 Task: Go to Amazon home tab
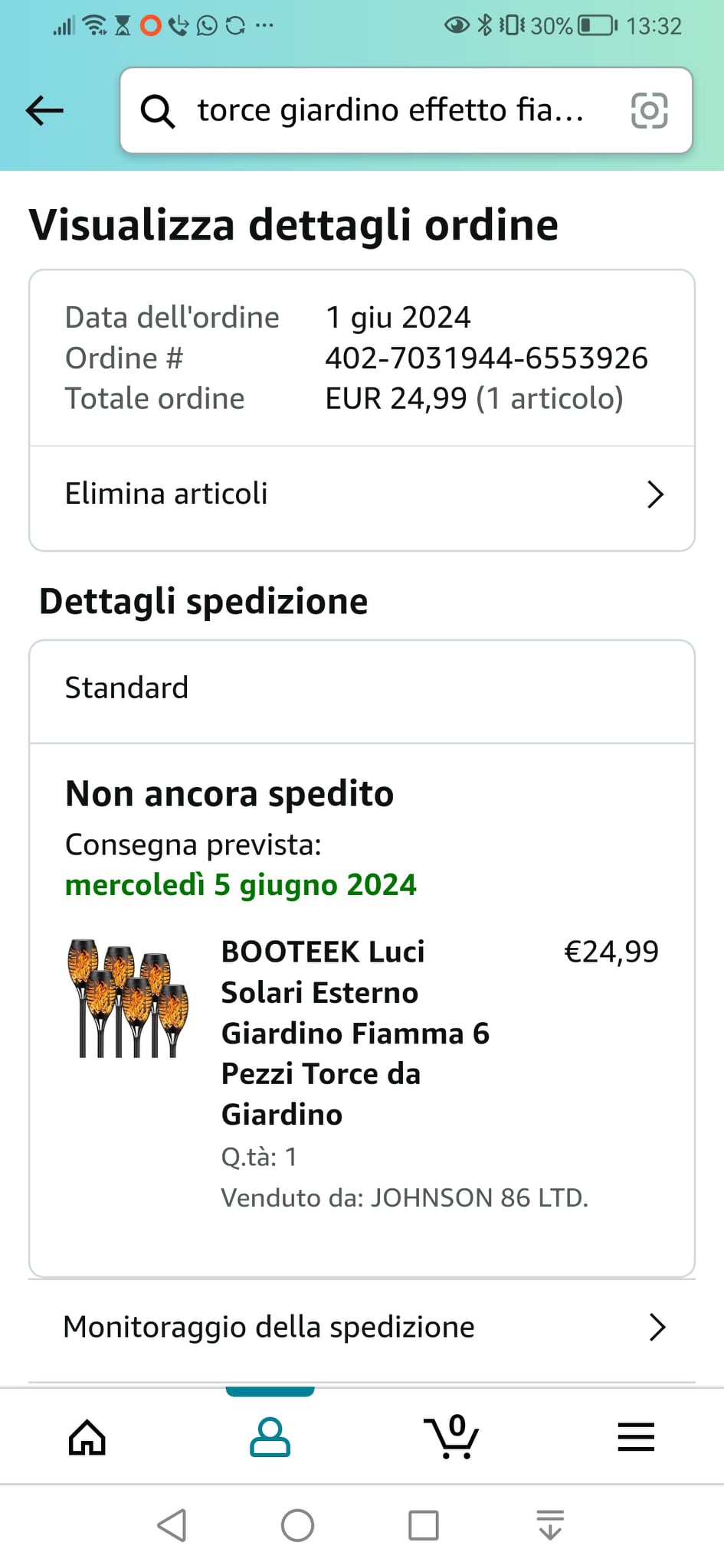pos(87,1437)
